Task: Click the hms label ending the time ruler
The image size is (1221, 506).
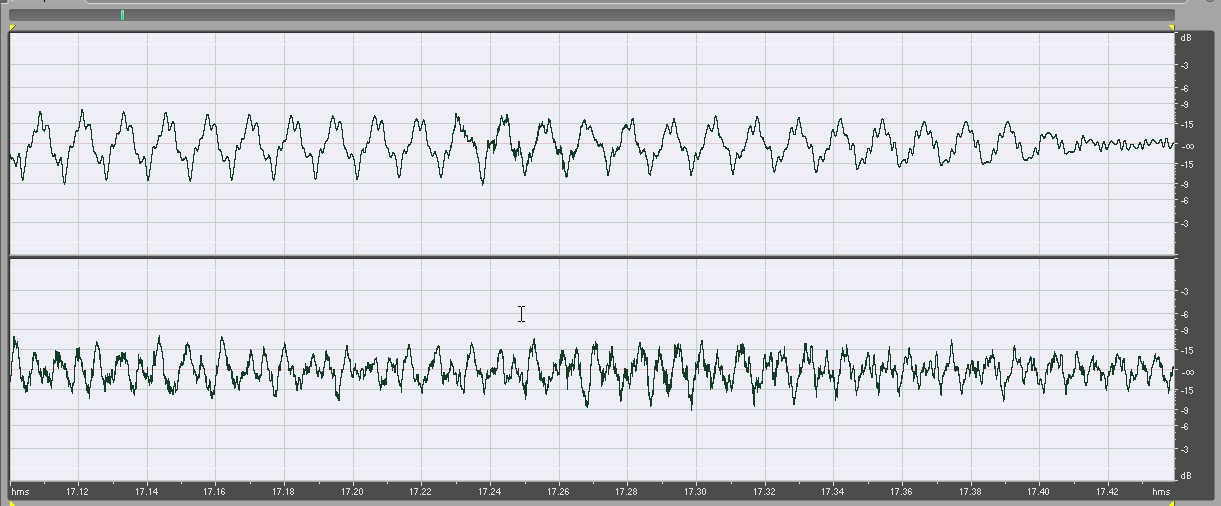Action: 1161,492
